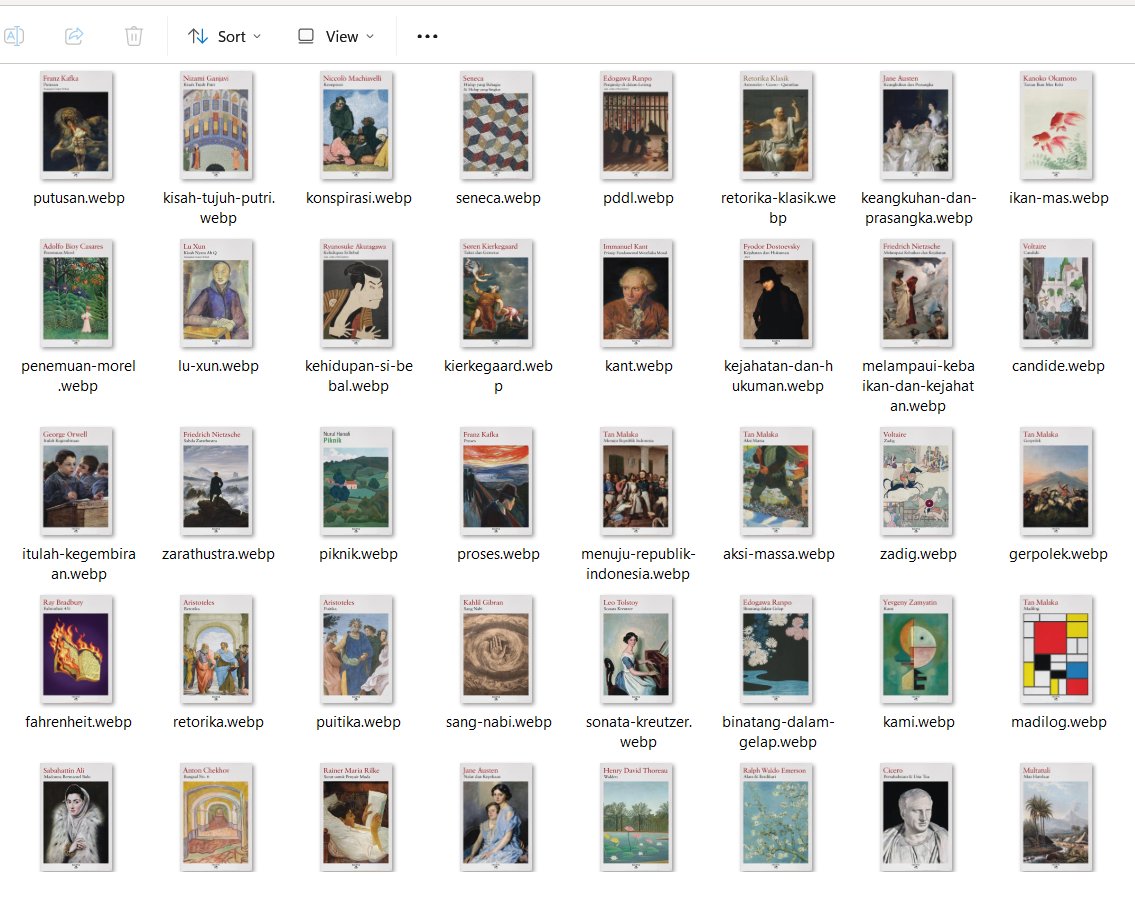Click the Rename icon in the toolbar
Screen dimensions: 1135x903
(14, 35)
